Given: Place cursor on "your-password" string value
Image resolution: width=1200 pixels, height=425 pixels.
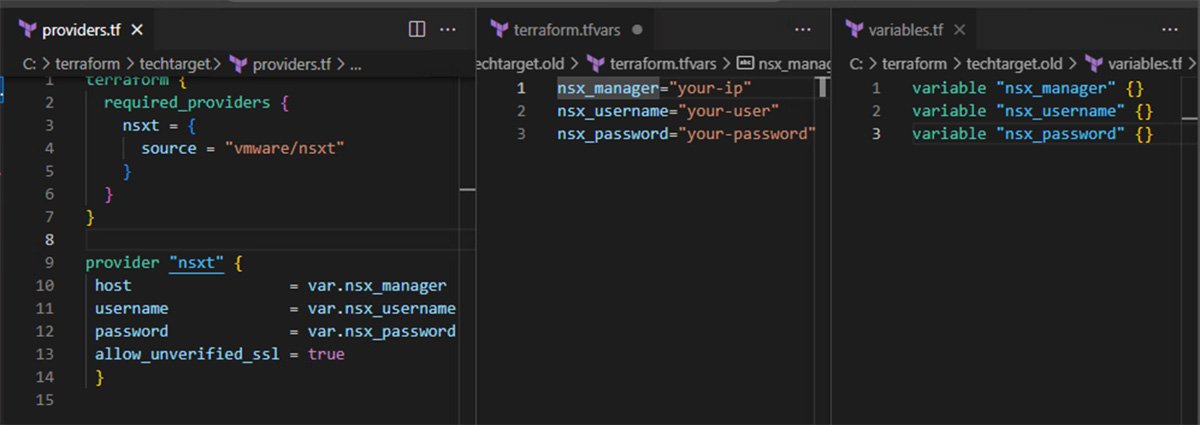Looking at the screenshot, I should [x=748, y=134].
